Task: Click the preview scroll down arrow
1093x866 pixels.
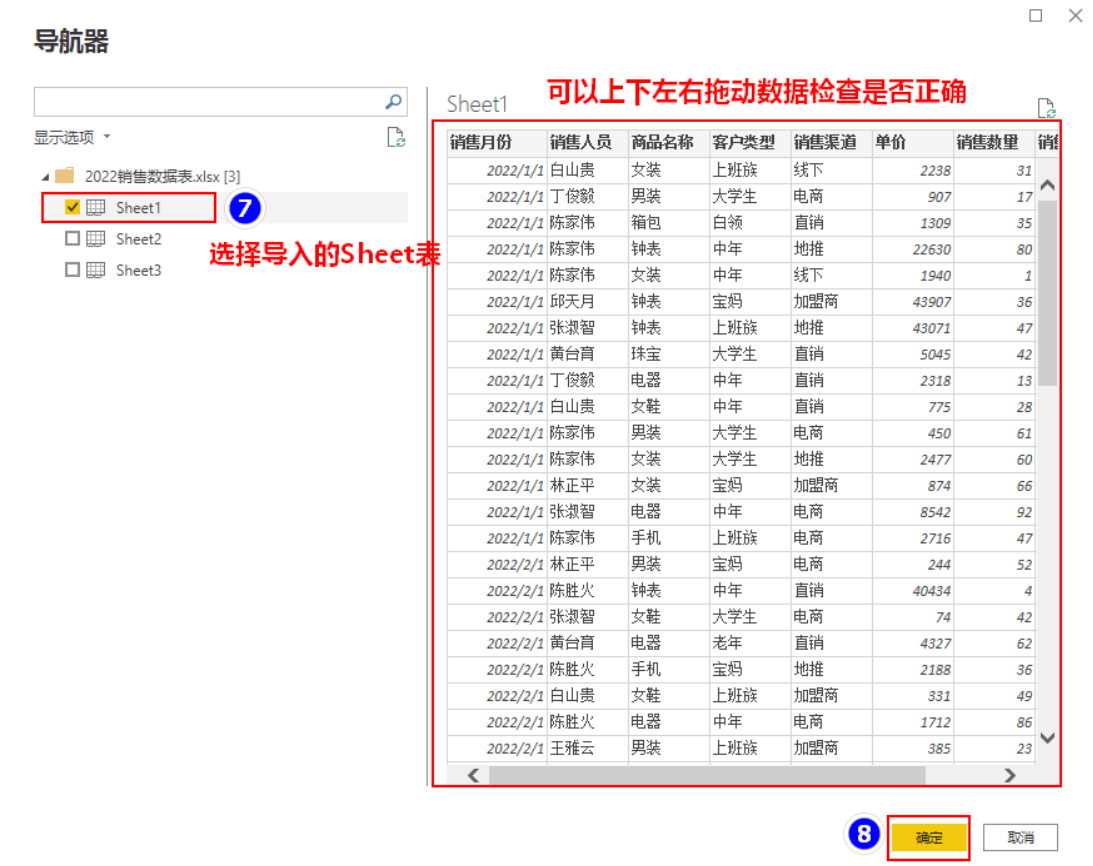Action: [x=1047, y=737]
